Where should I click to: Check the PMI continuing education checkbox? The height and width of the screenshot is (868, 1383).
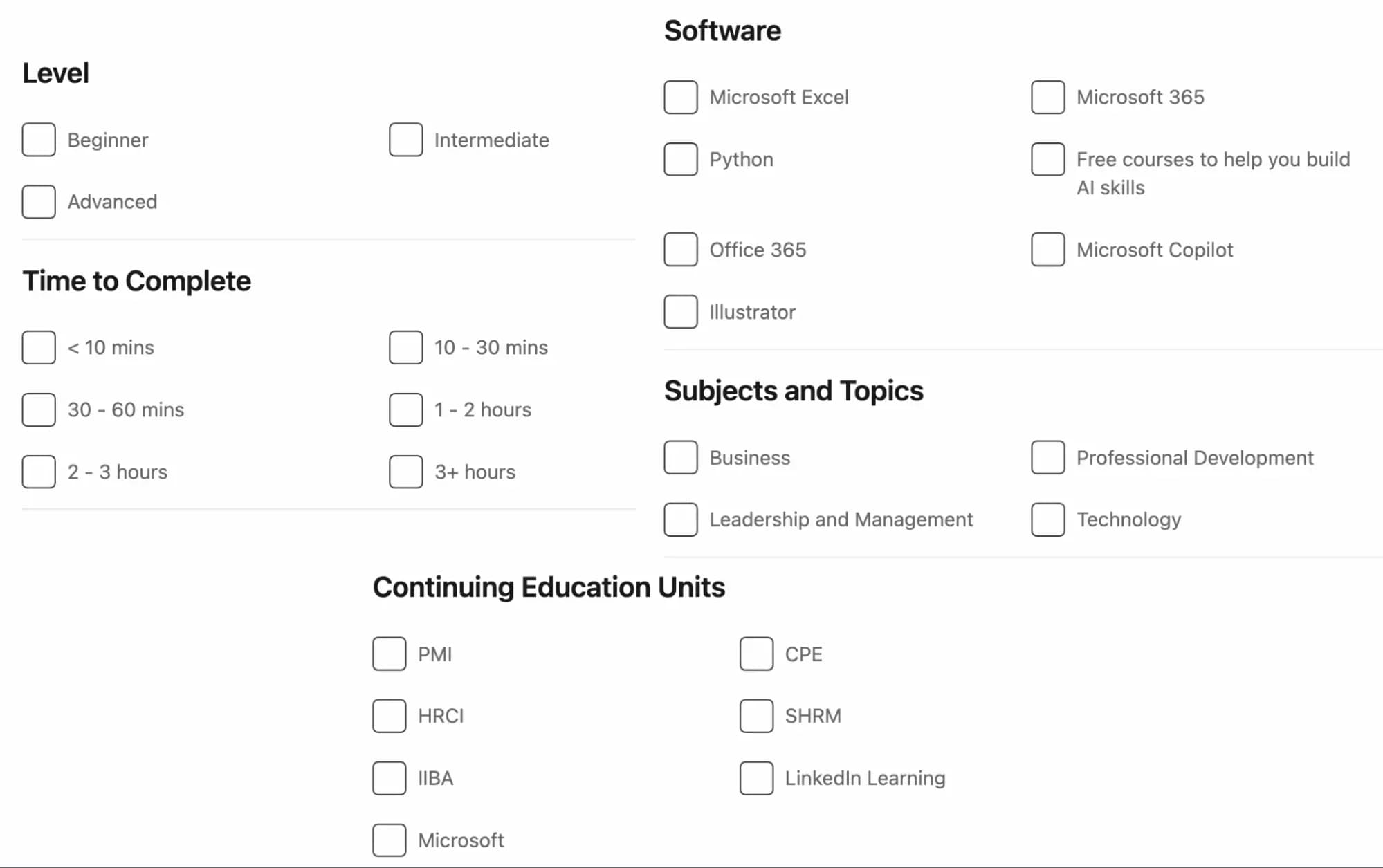point(388,654)
